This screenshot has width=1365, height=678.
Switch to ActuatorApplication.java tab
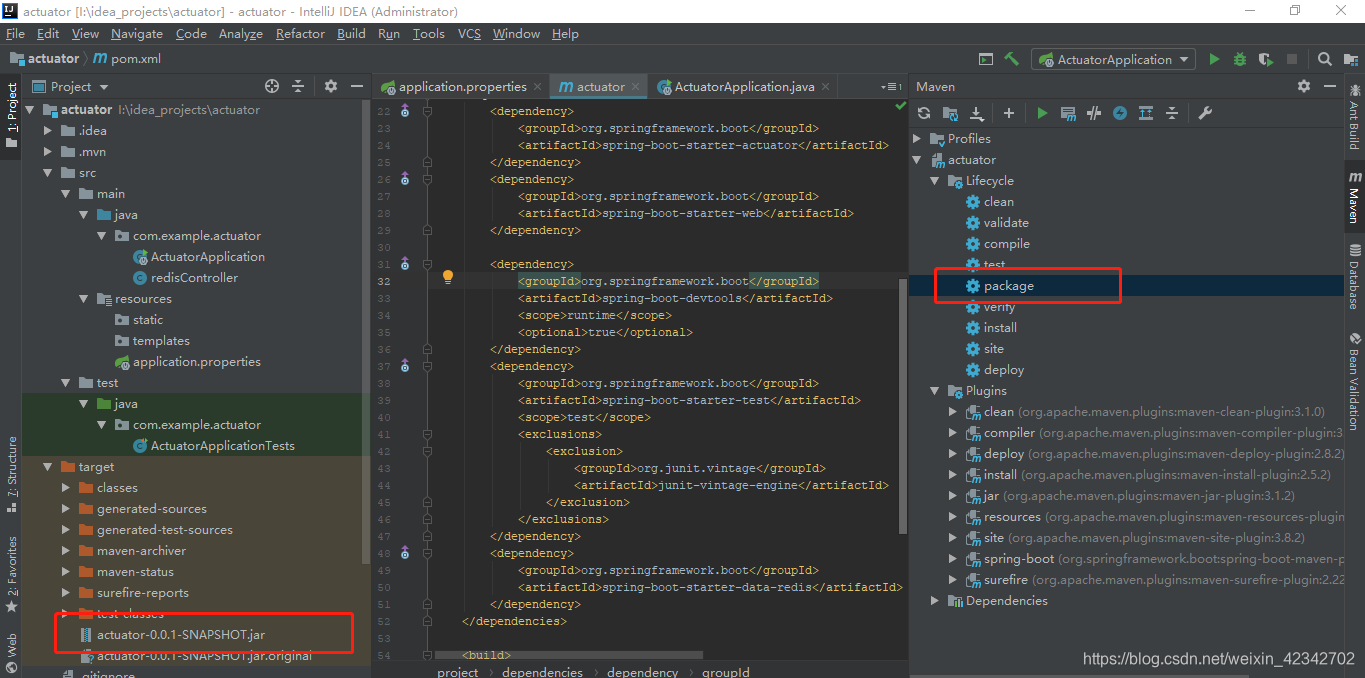point(744,86)
